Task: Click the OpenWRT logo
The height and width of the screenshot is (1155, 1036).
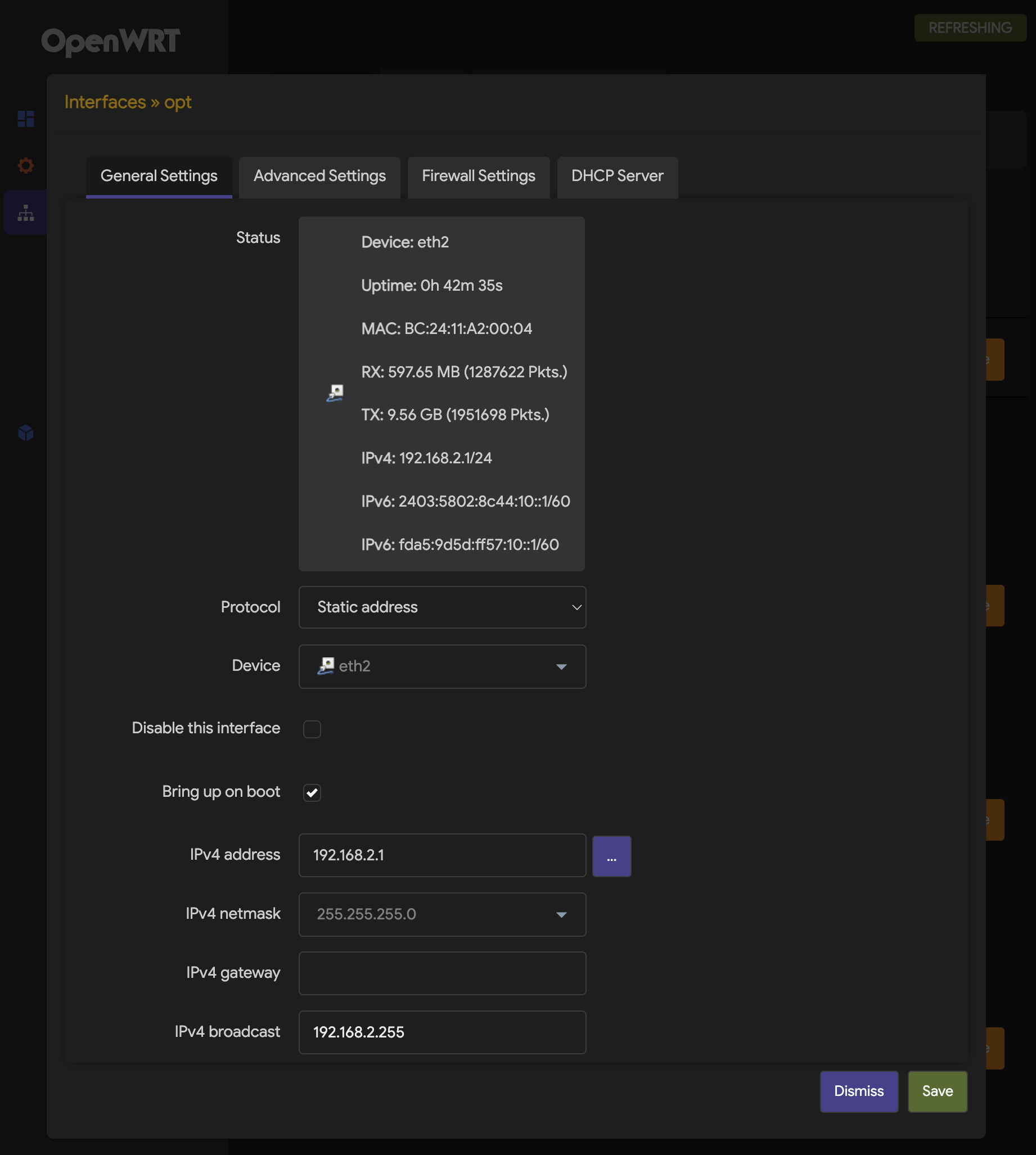Action: (111, 42)
